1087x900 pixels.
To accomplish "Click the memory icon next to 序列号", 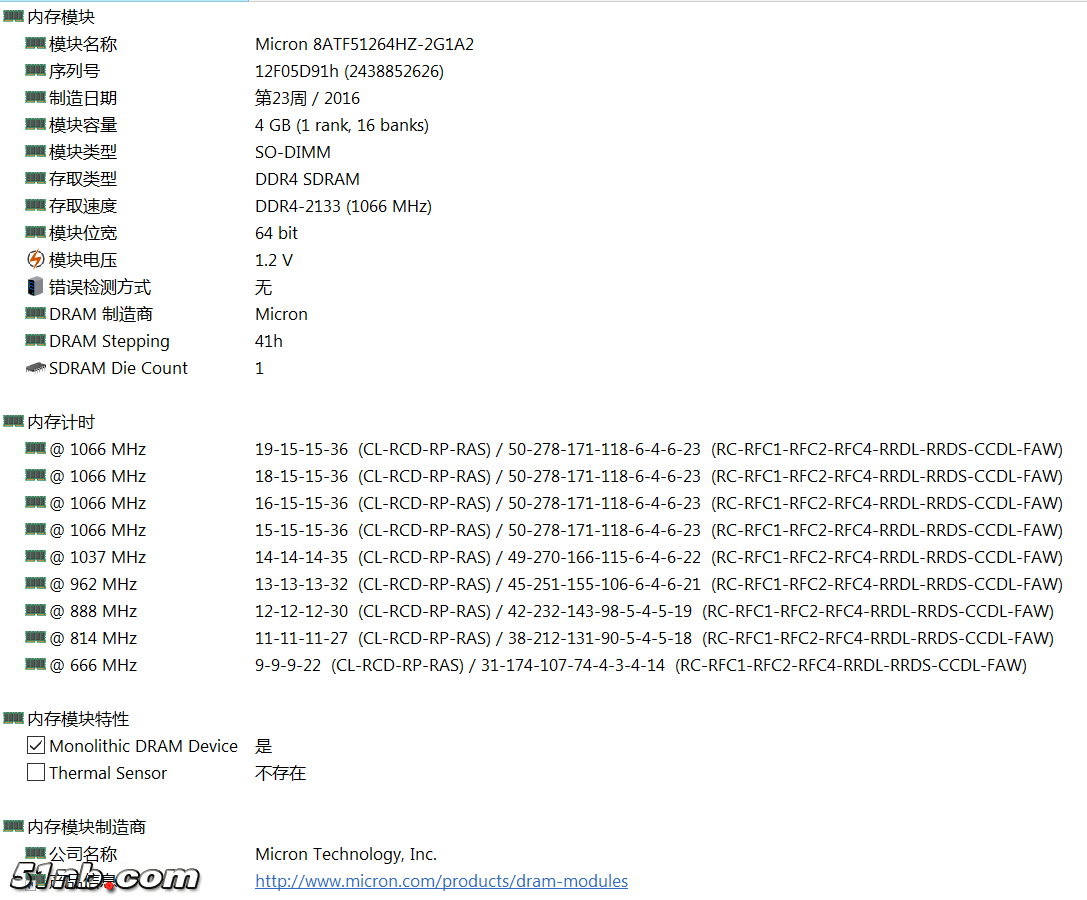I will [35, 70].
